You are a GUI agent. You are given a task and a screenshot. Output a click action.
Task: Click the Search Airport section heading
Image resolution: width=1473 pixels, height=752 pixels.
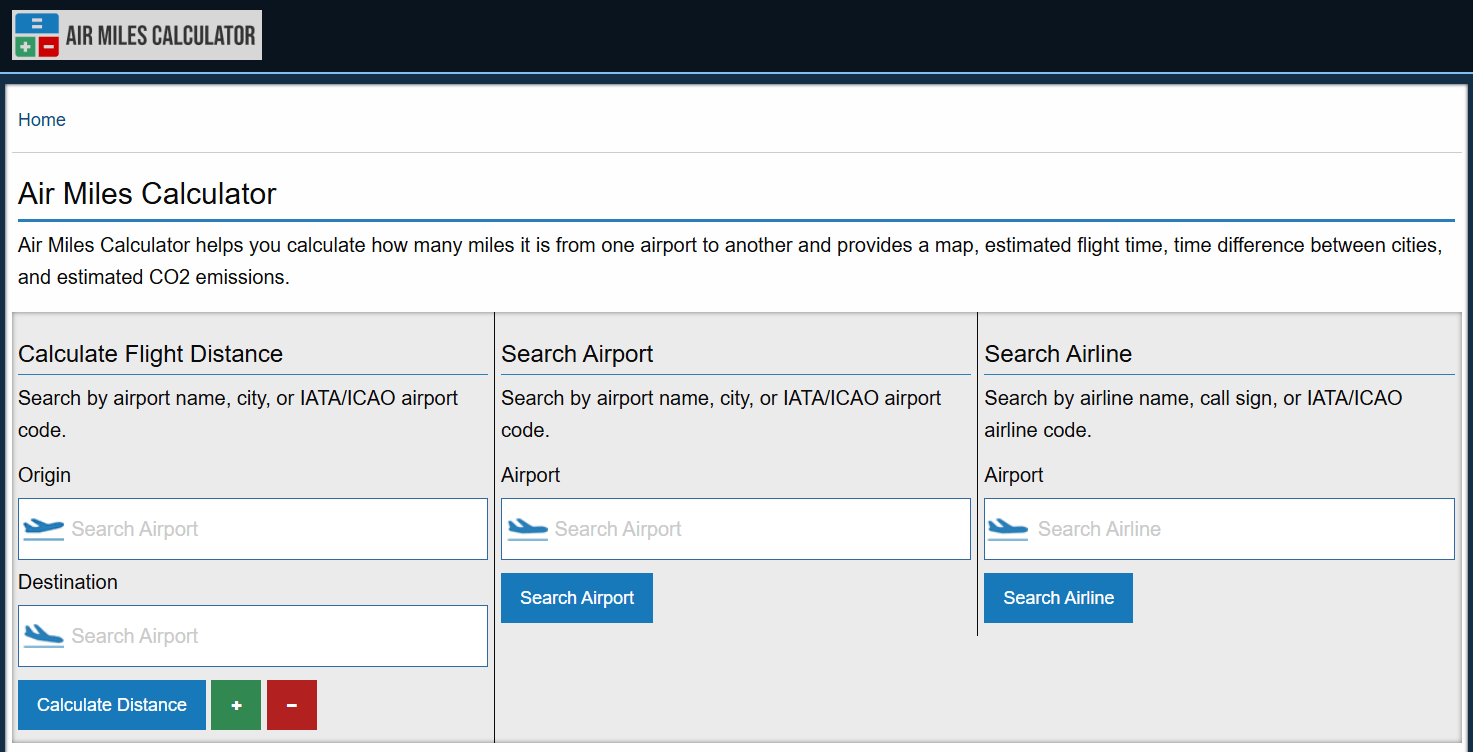click(x=577, y=354)
